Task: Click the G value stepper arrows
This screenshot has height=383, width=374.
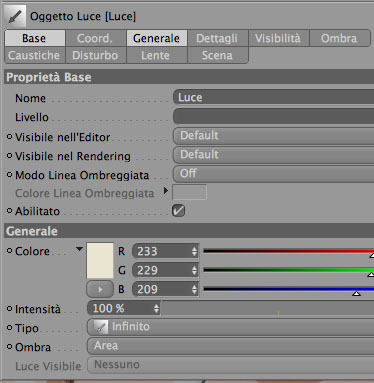Action: tap(194, 270)
